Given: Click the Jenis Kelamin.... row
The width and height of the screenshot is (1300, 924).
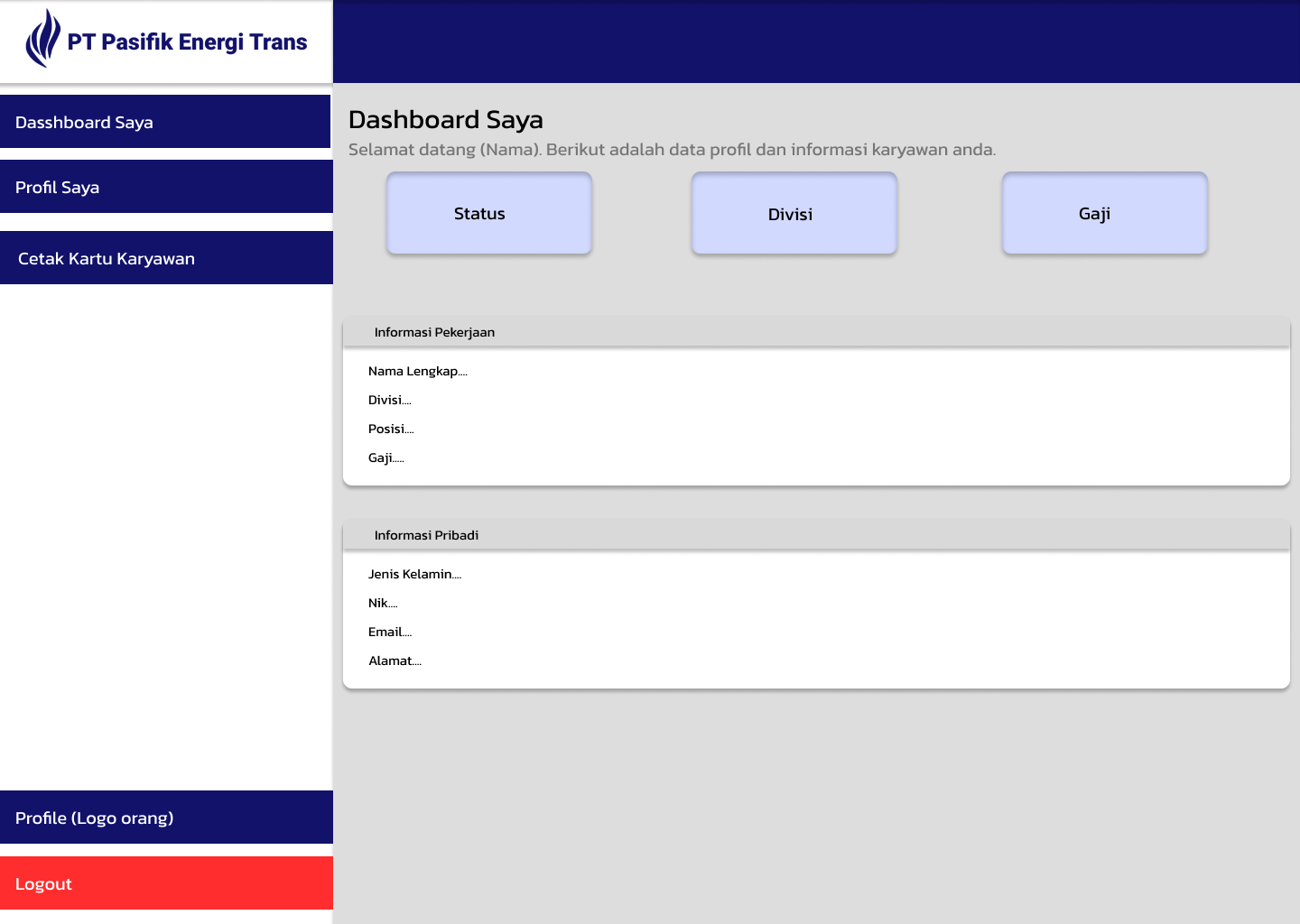Looking at the screenshot, I should (x=415, y=574).
